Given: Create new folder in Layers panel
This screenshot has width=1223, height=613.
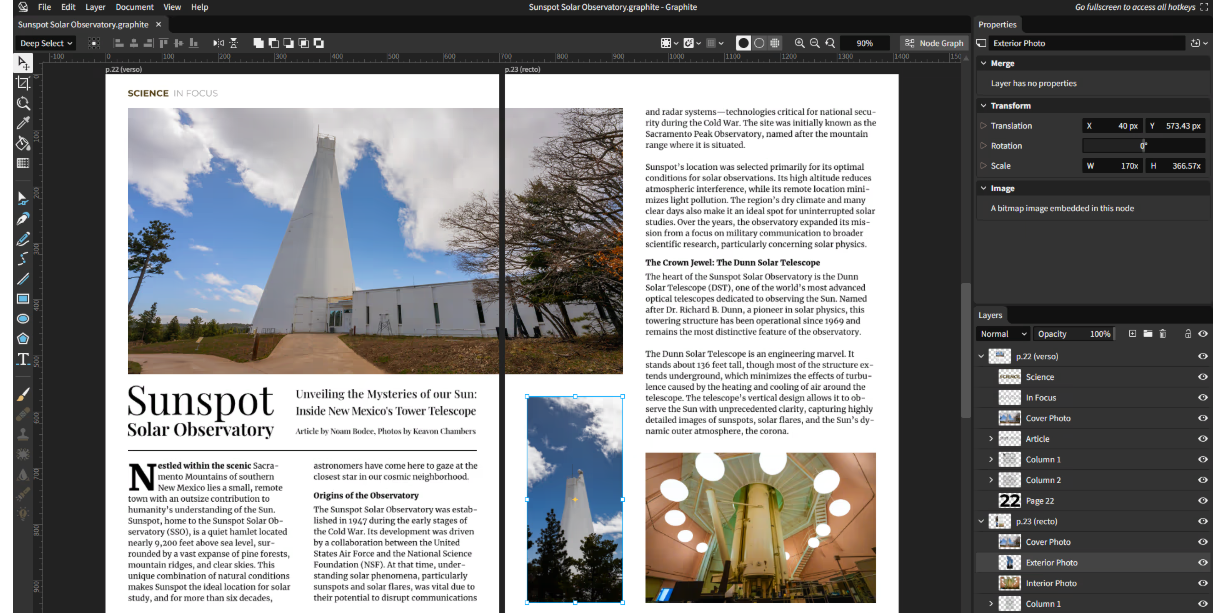Looking at the screenshot, I should click(x=1148, y=334).
